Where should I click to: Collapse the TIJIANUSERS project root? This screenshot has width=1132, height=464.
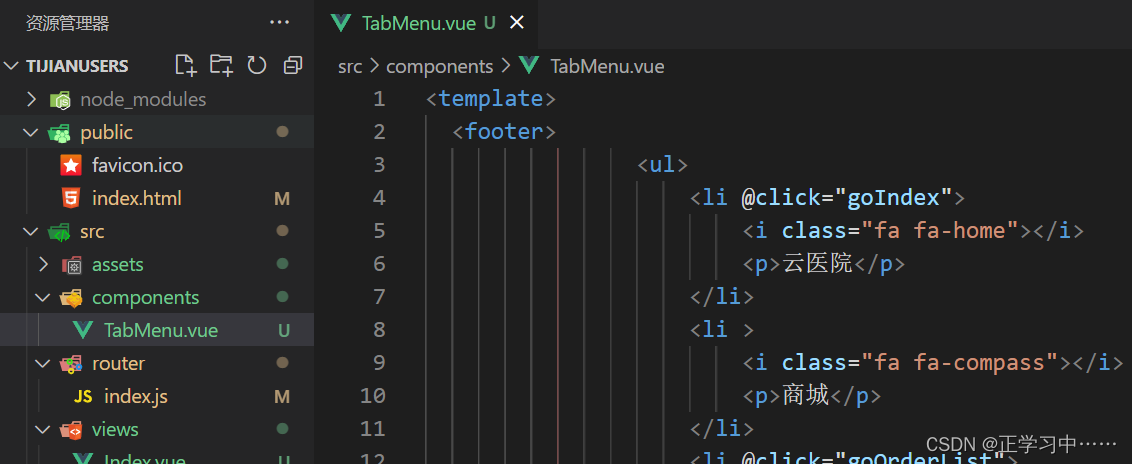click(11, 66)
